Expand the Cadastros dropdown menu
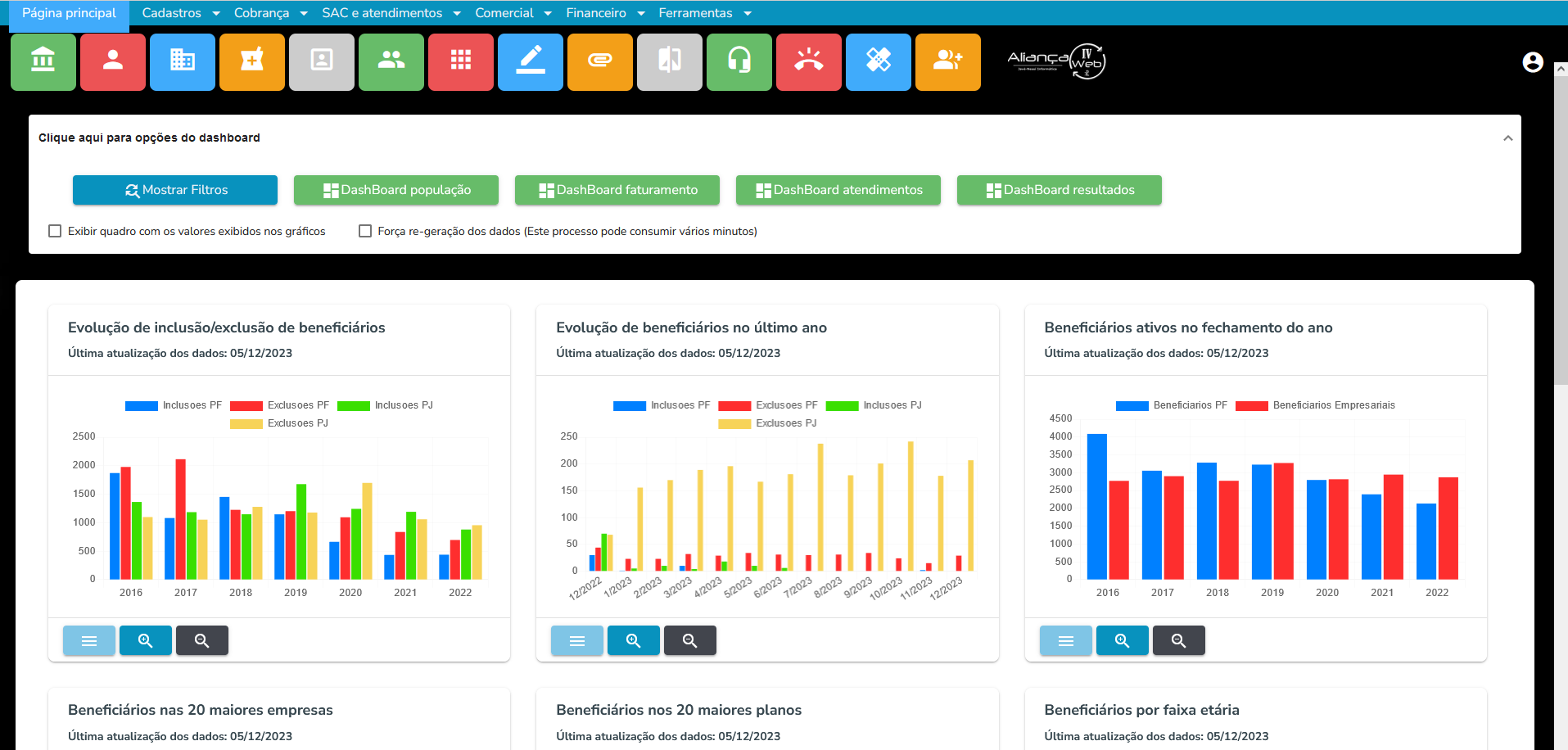 coord(180,13)
